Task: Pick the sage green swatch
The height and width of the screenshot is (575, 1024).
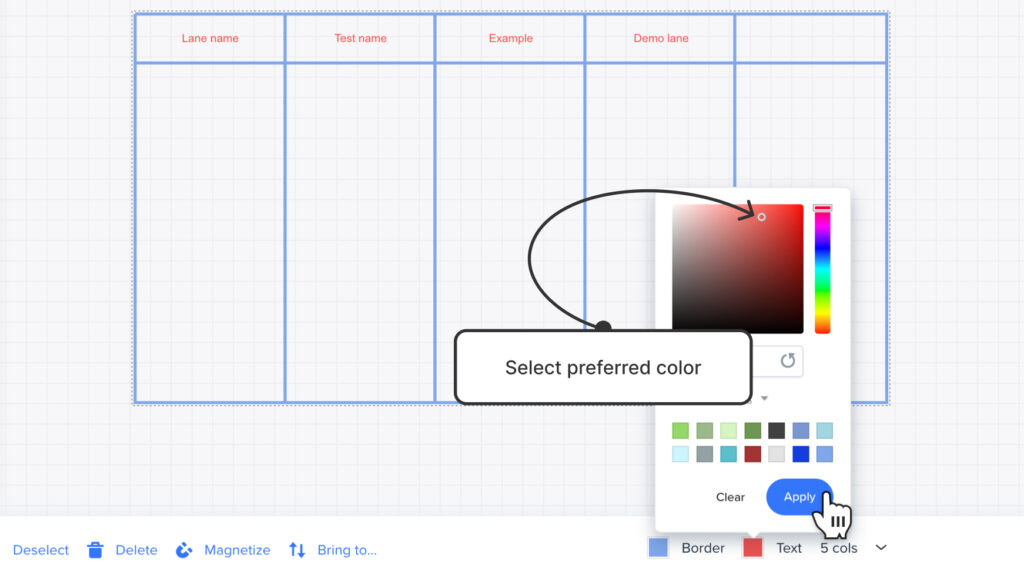Action: [705, 431]
